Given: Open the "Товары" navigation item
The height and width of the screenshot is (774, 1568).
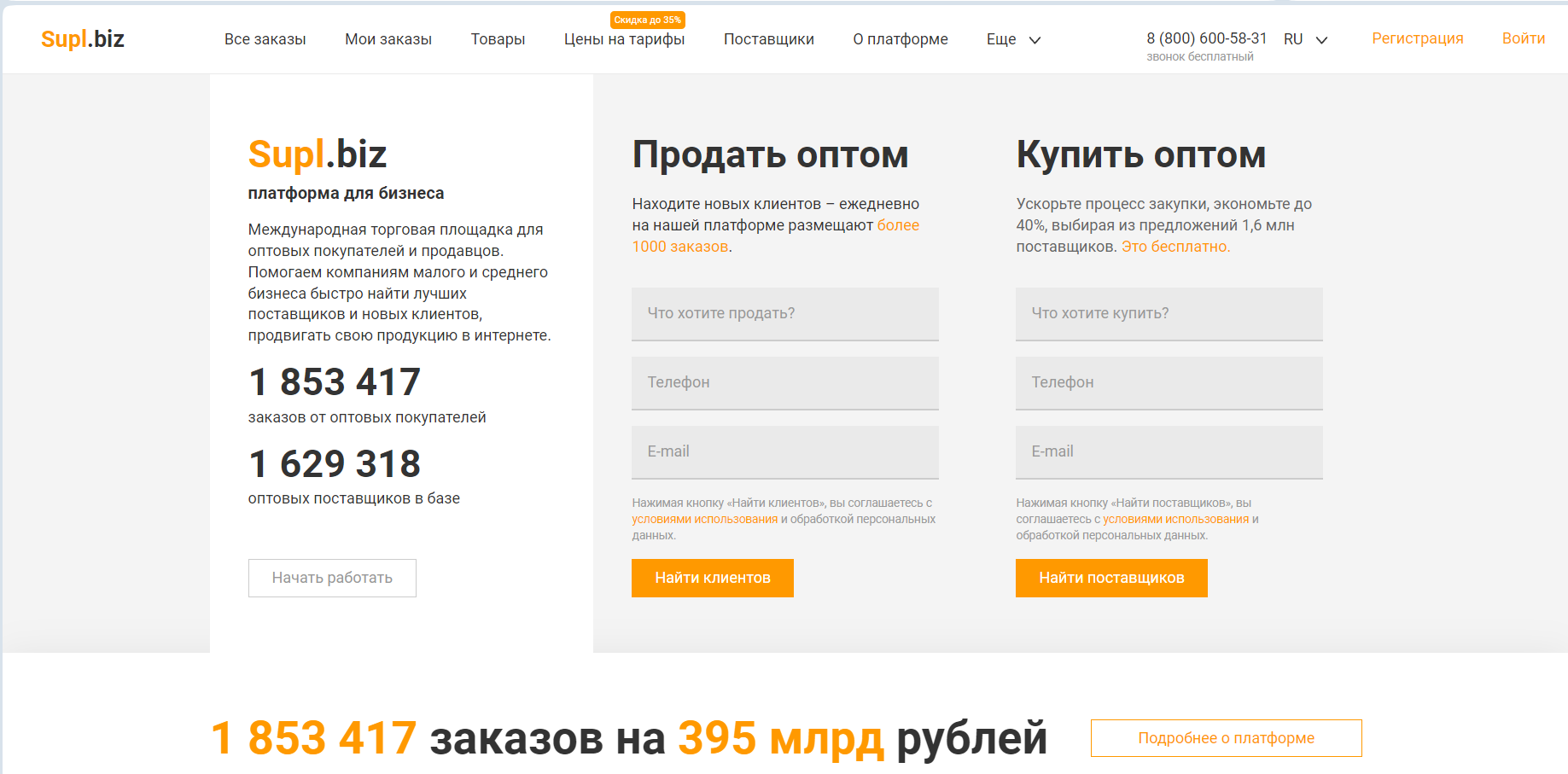Looking at the screenshot, I should (x=498, y=39).
